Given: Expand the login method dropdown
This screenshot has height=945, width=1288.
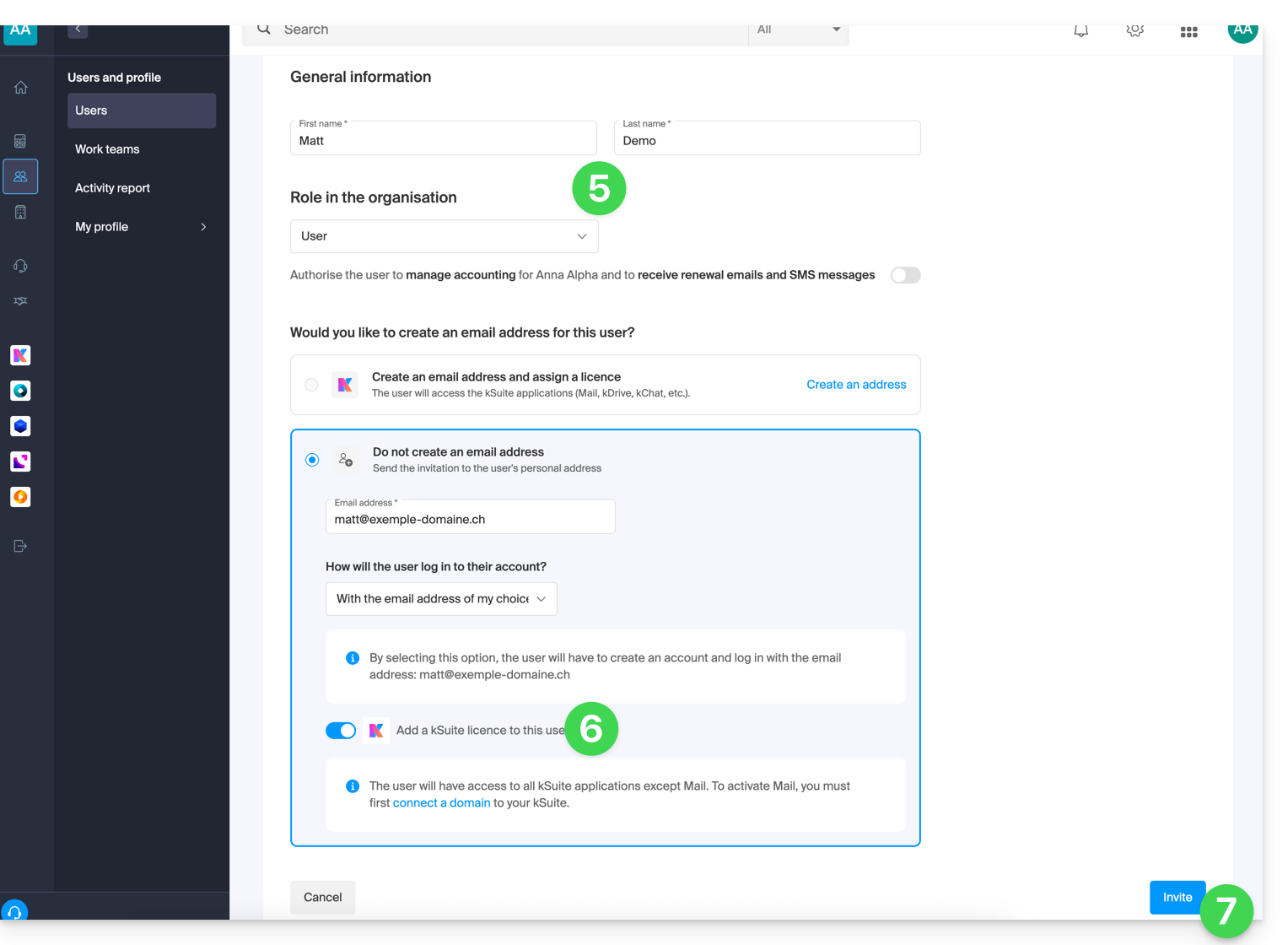Looking at the screenshot, I should 440,599.
